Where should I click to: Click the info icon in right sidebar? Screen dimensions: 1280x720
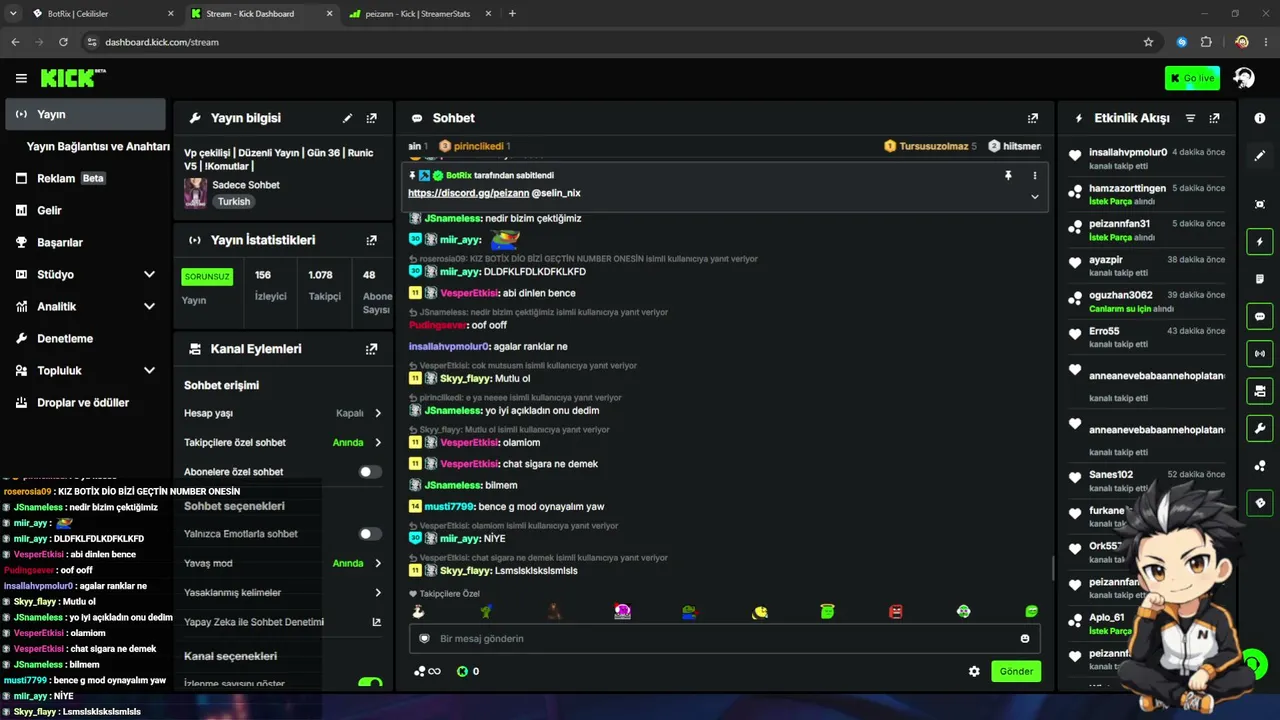coord(1259,118)
